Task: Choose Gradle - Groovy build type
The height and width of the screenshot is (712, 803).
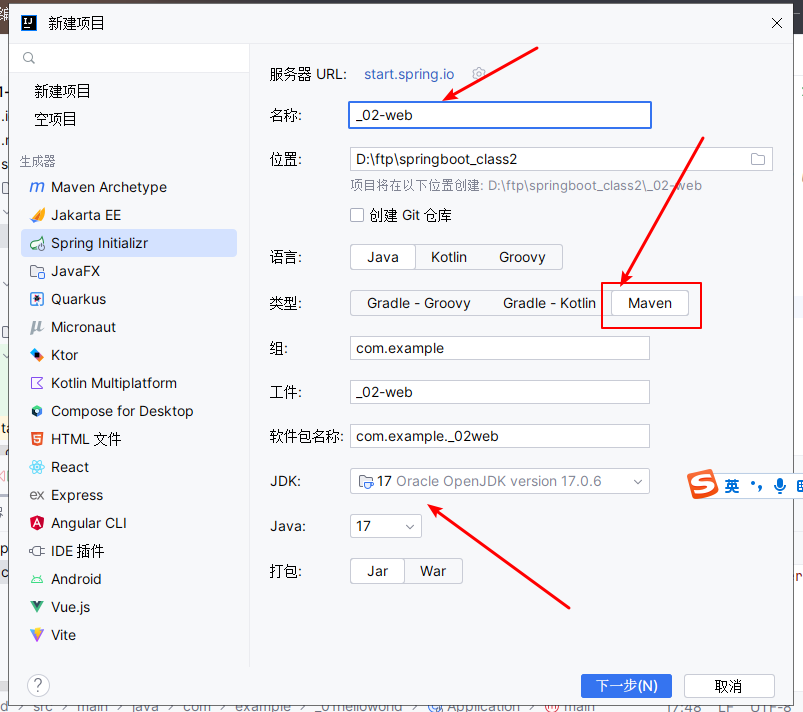Action: click(x=418, y=303)
